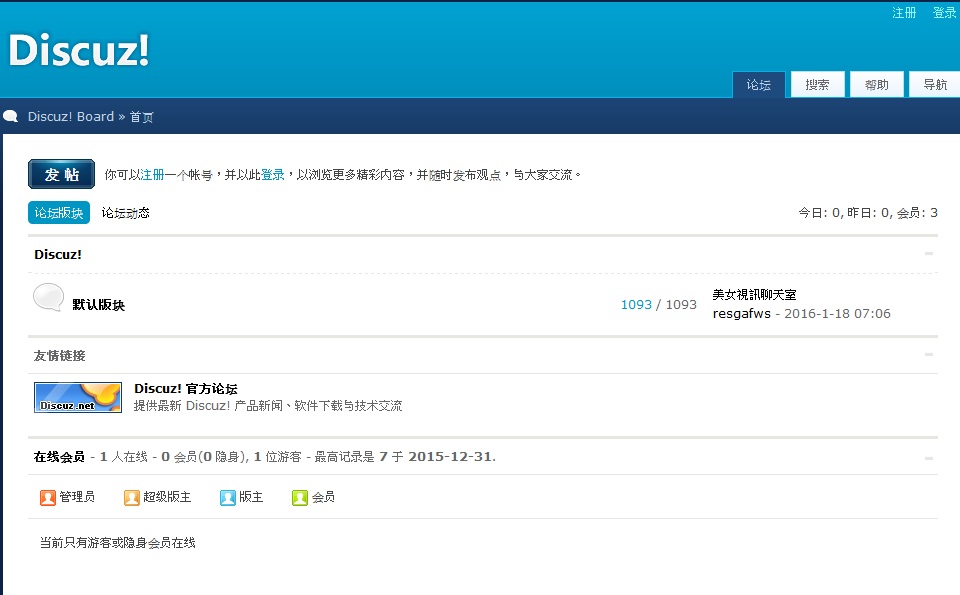Click the 在线会员 heading link
960x595 pixels.
(x=59, y=457)
